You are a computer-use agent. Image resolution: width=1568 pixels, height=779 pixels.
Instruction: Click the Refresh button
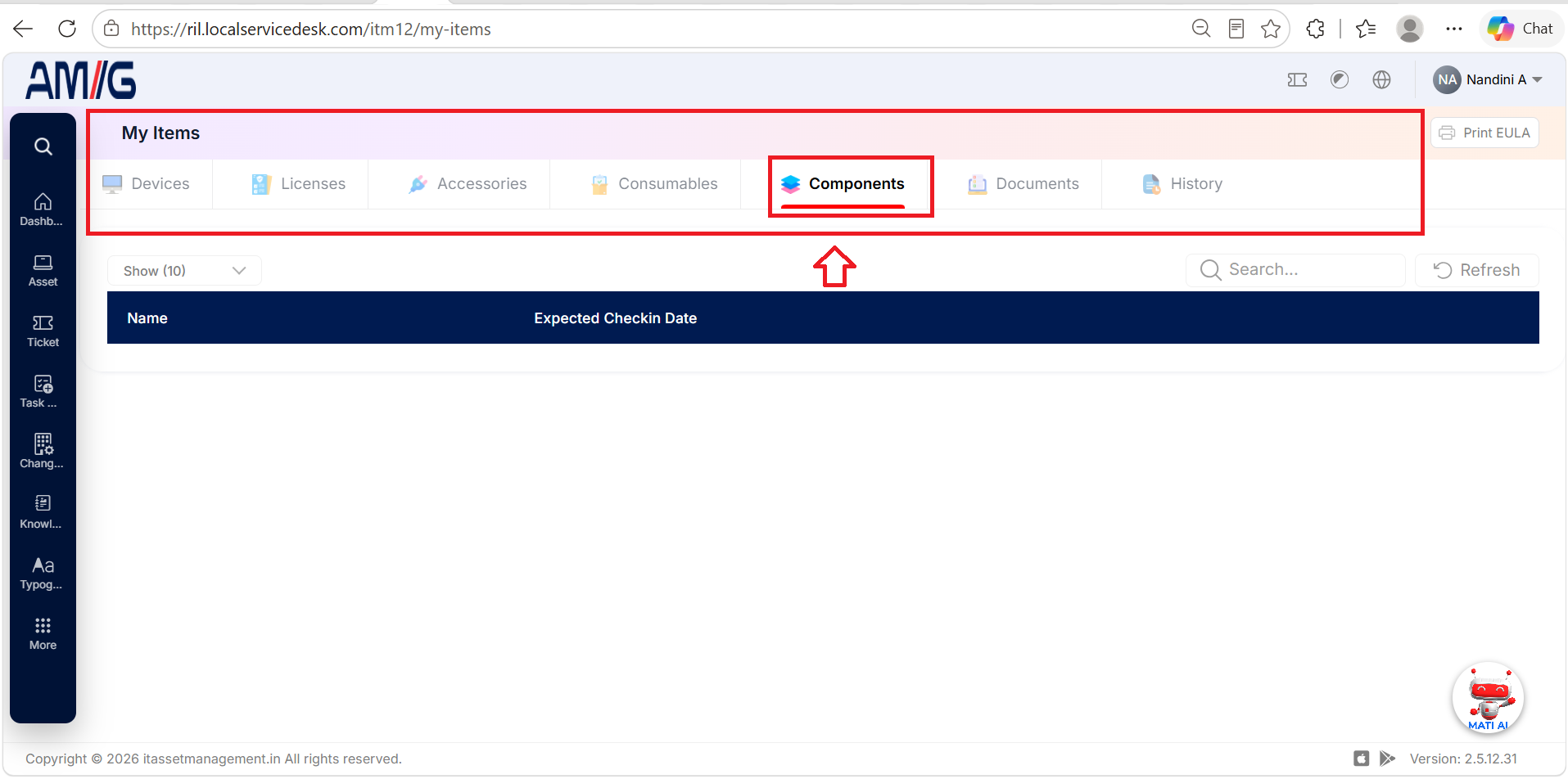[1477, 270]
